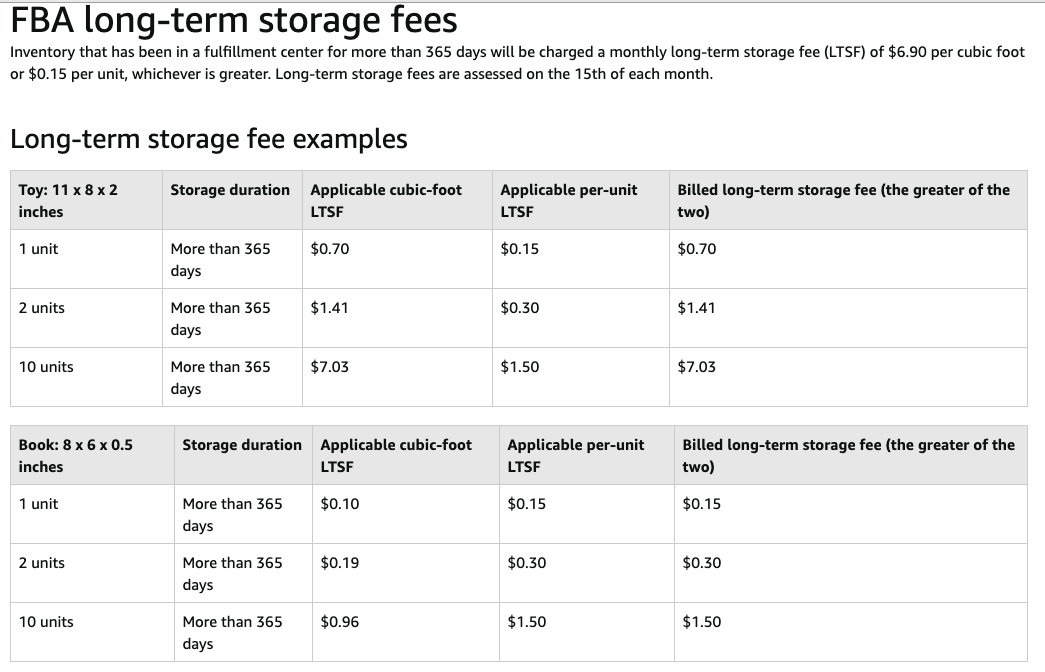The image size is (1045, 672).
Task: Click the $0.10 cubic-foot fee cell
Action: [x=340, y=504]
